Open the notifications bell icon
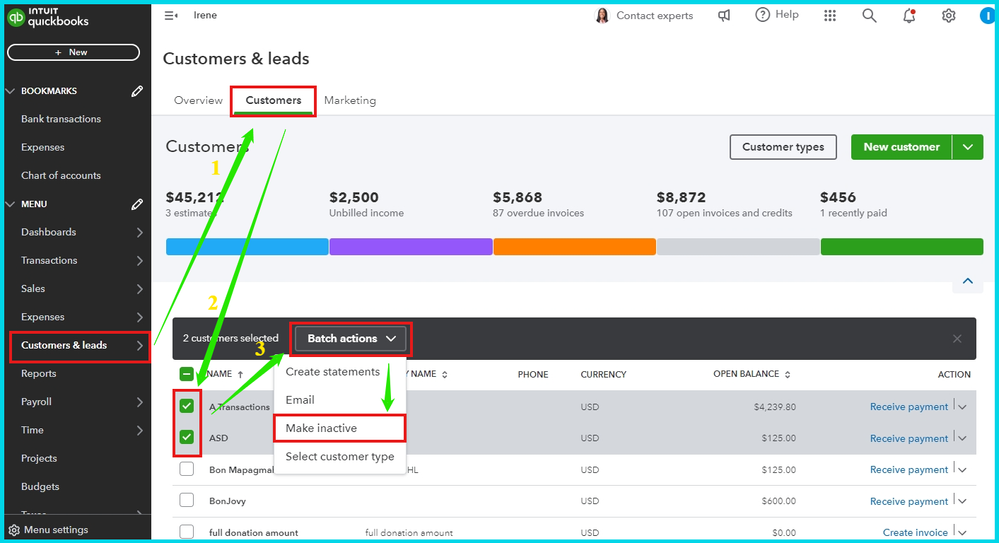 909,15
